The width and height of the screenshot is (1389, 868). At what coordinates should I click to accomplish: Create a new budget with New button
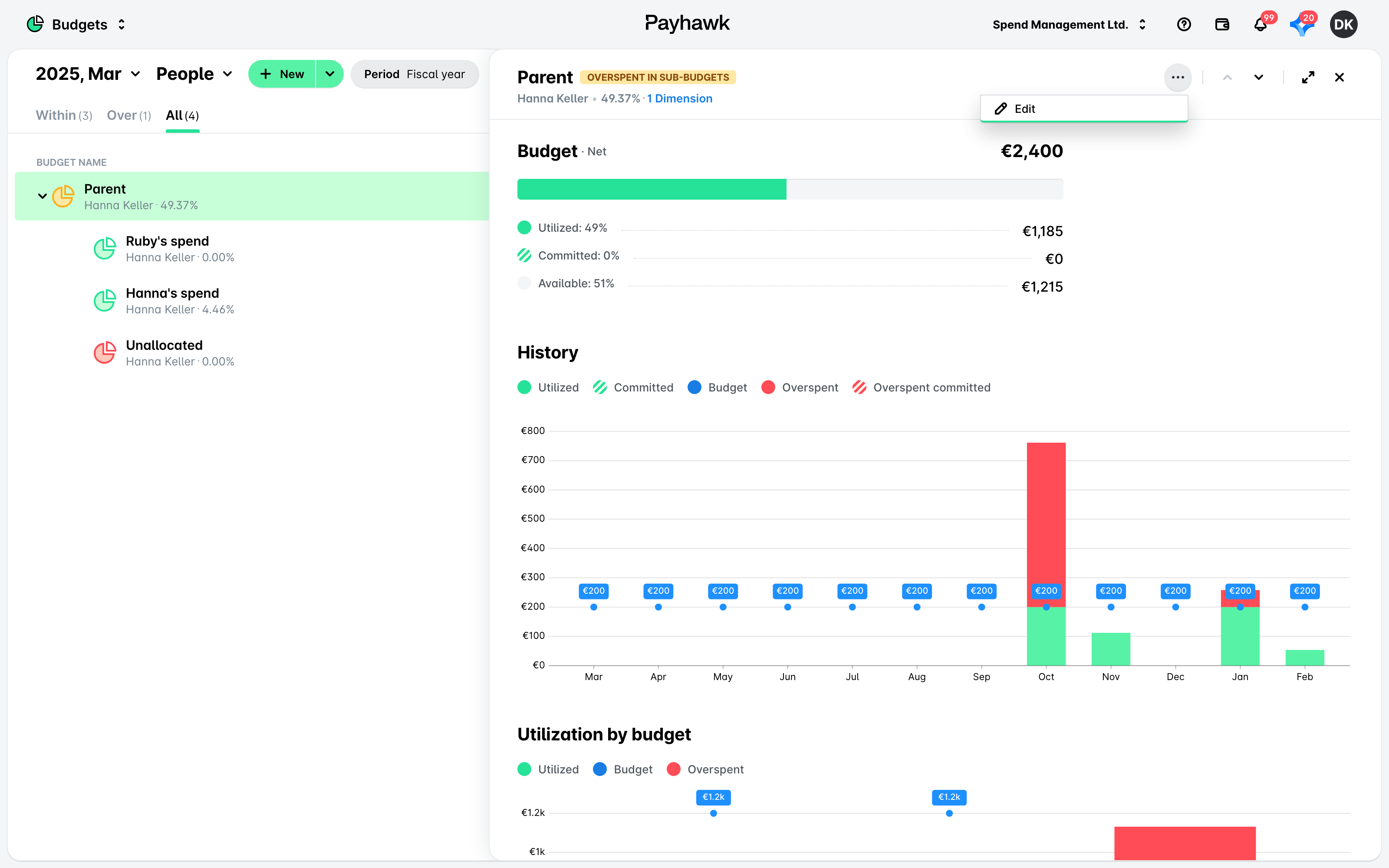point(282,74)
